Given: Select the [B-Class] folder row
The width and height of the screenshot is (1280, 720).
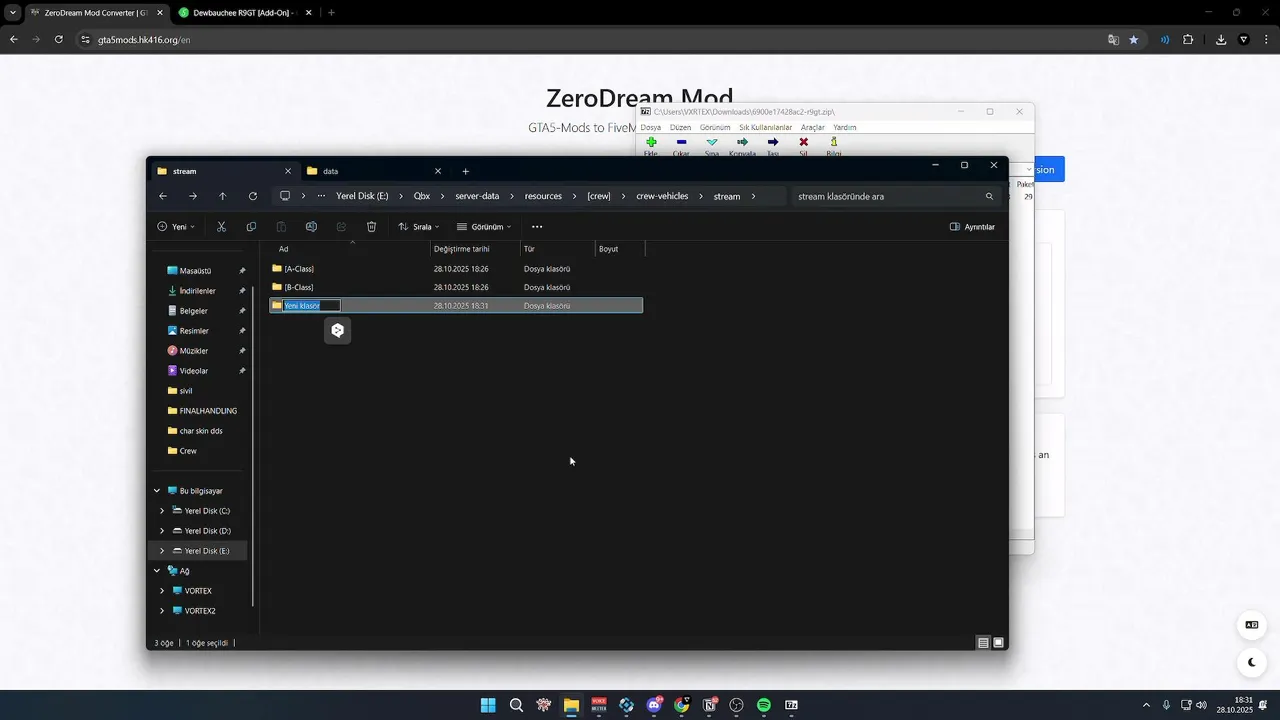Looking at the screenshot, I should point(456,287).
